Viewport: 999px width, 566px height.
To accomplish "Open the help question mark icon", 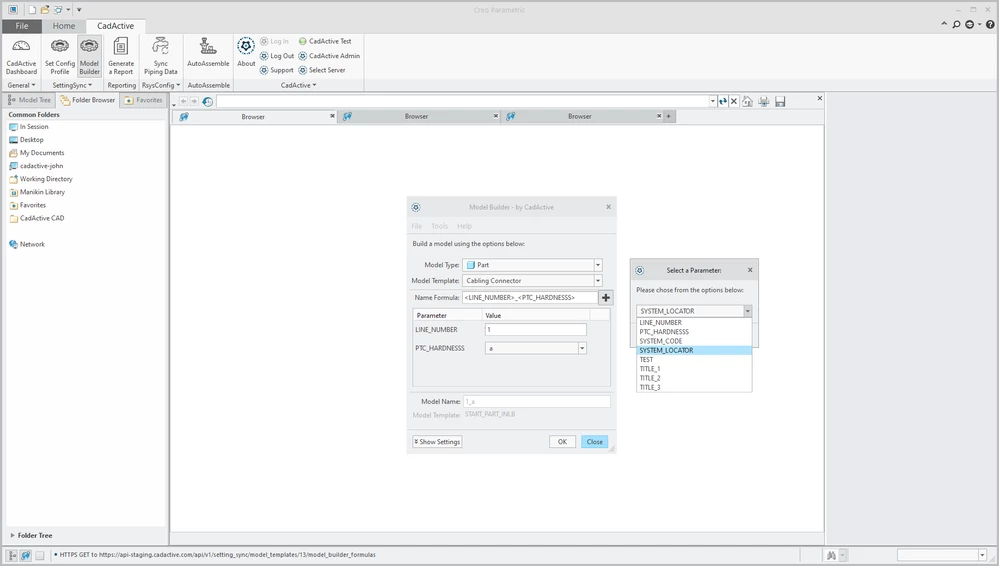I will [990, 25].
